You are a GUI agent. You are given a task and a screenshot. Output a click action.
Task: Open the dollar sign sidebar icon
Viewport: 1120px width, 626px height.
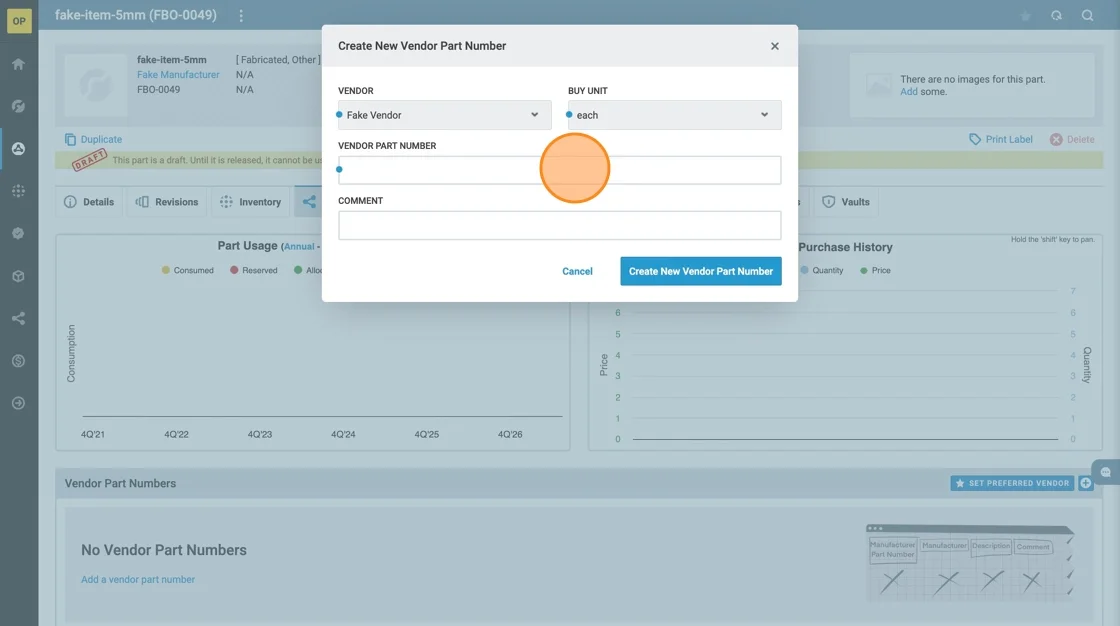pyautogui.click(x=18, y=361)
